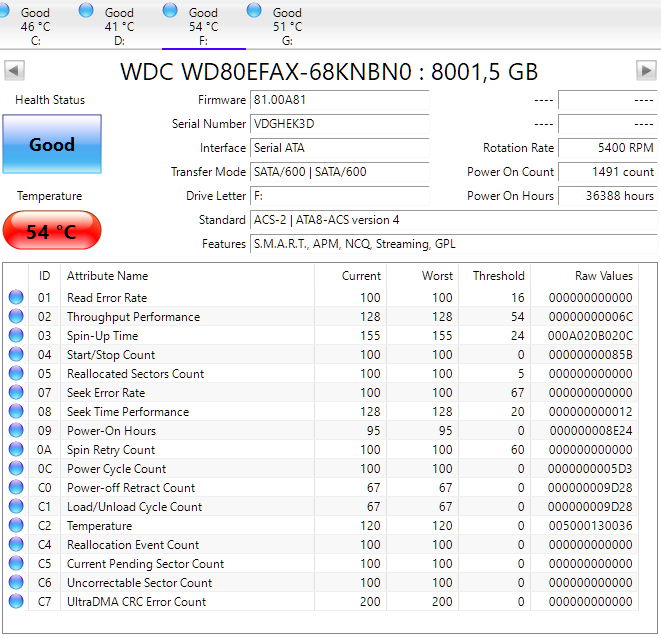Click status orb of Uncorrectable Sector Count row
Screen dimensions: 661x639
(16, 582)
